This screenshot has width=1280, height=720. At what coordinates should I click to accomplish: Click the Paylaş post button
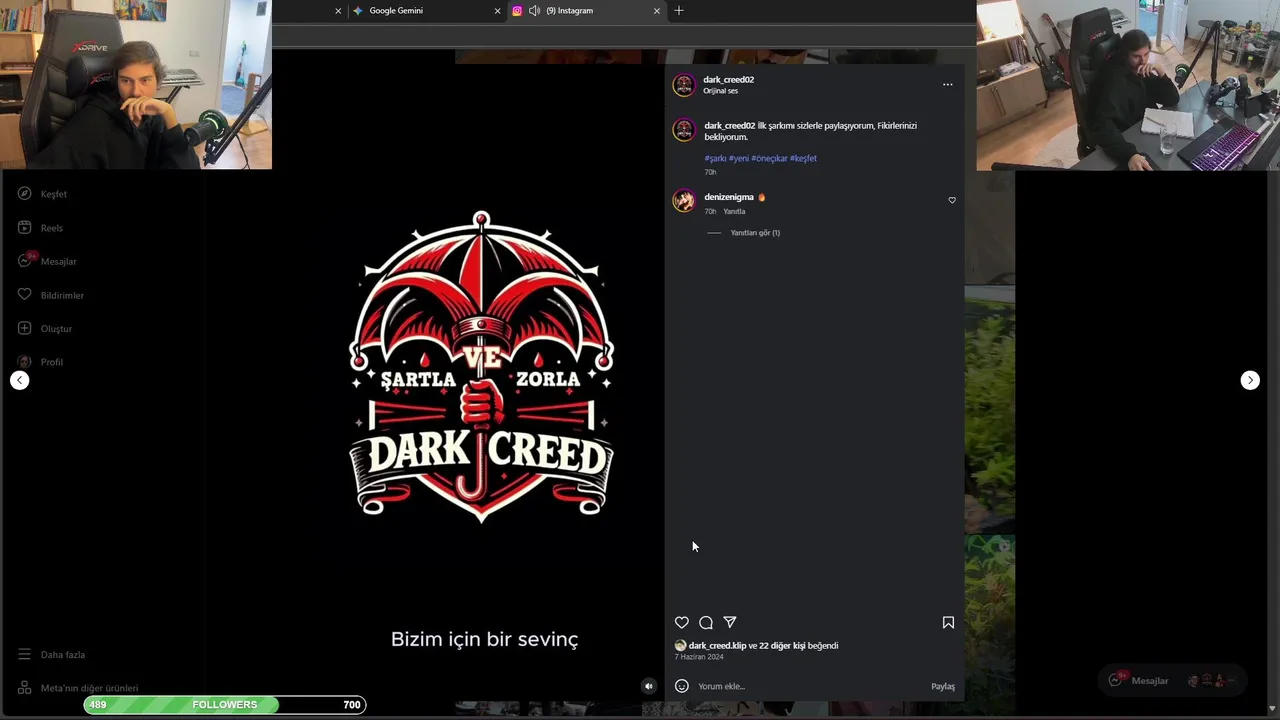pos(943,686)
